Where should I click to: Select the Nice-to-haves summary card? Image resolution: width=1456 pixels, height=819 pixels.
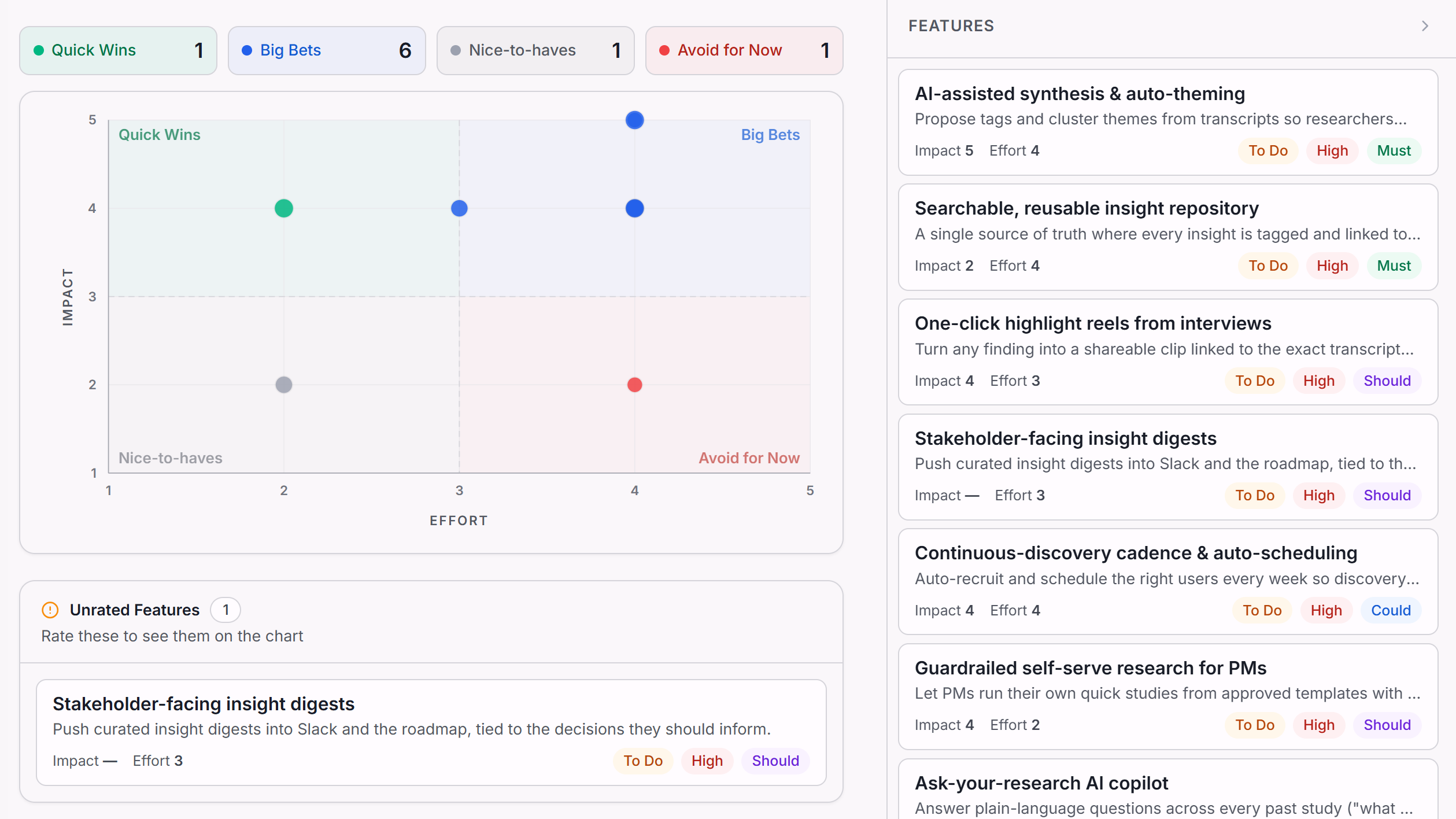pos(535,50)
